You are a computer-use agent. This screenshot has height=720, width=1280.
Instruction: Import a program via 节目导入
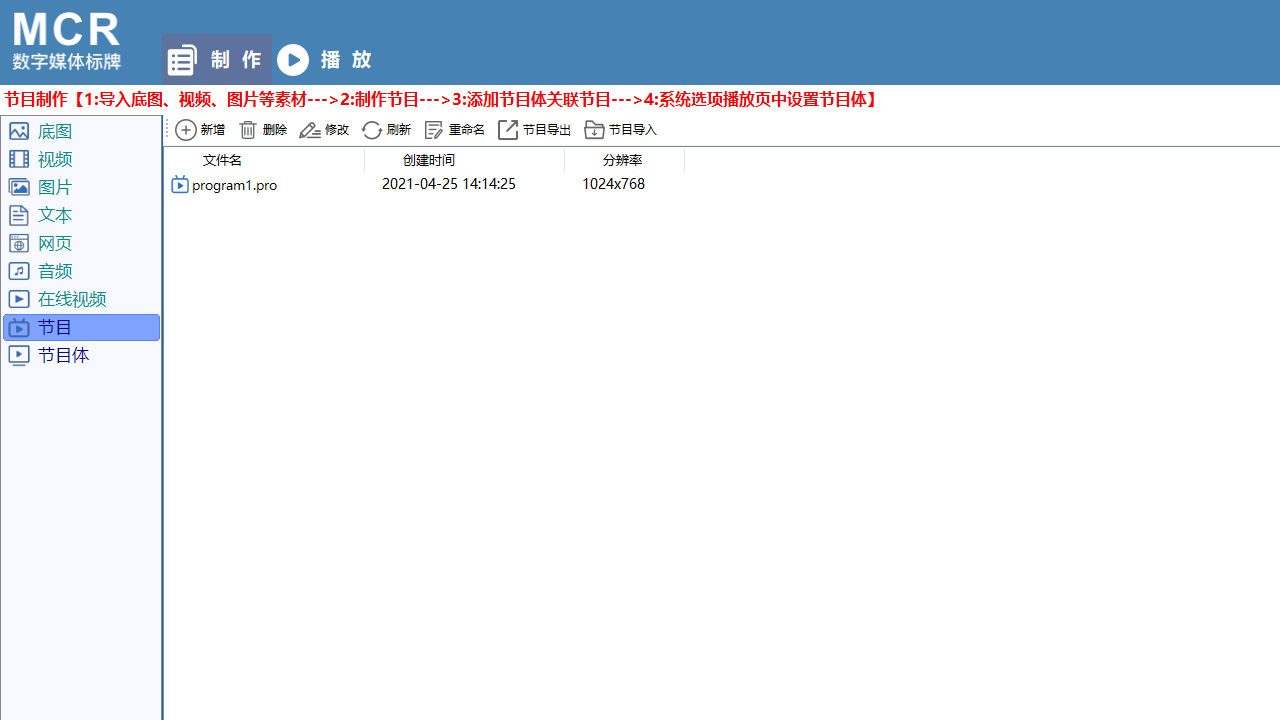(x=620, y=130)
